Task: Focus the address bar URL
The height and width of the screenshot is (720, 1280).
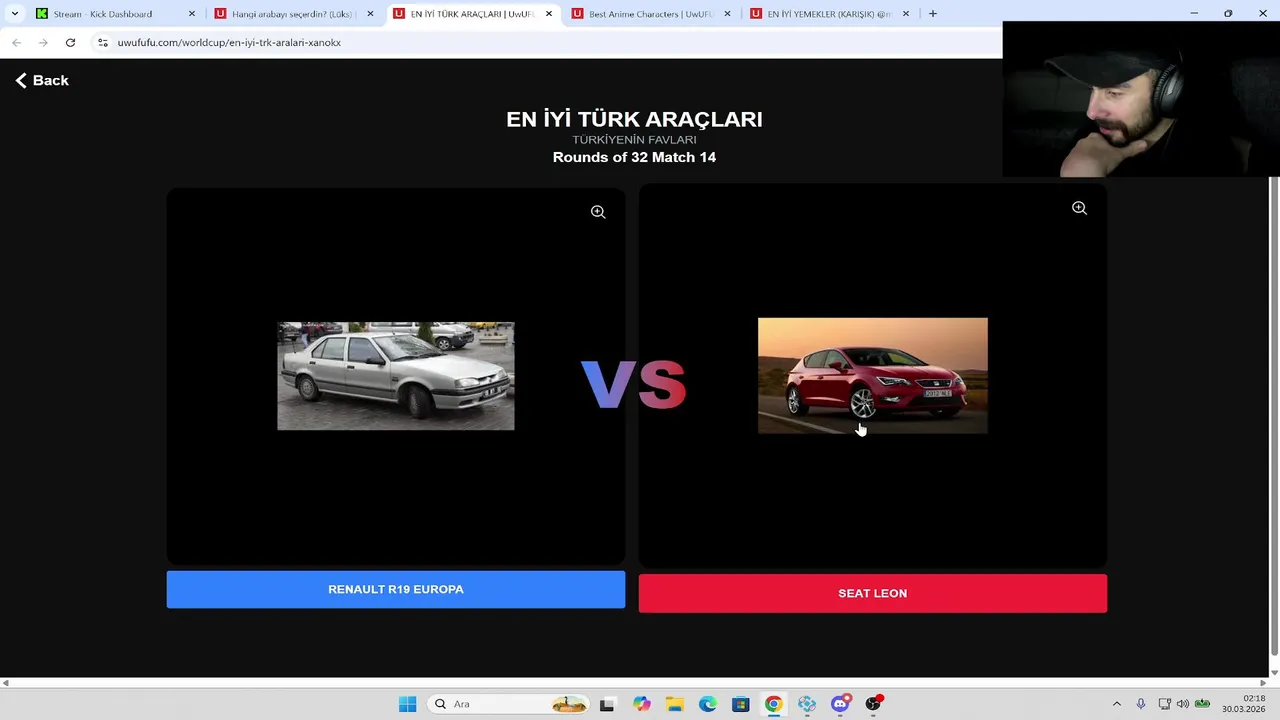Action: click(x=229, y=43)
